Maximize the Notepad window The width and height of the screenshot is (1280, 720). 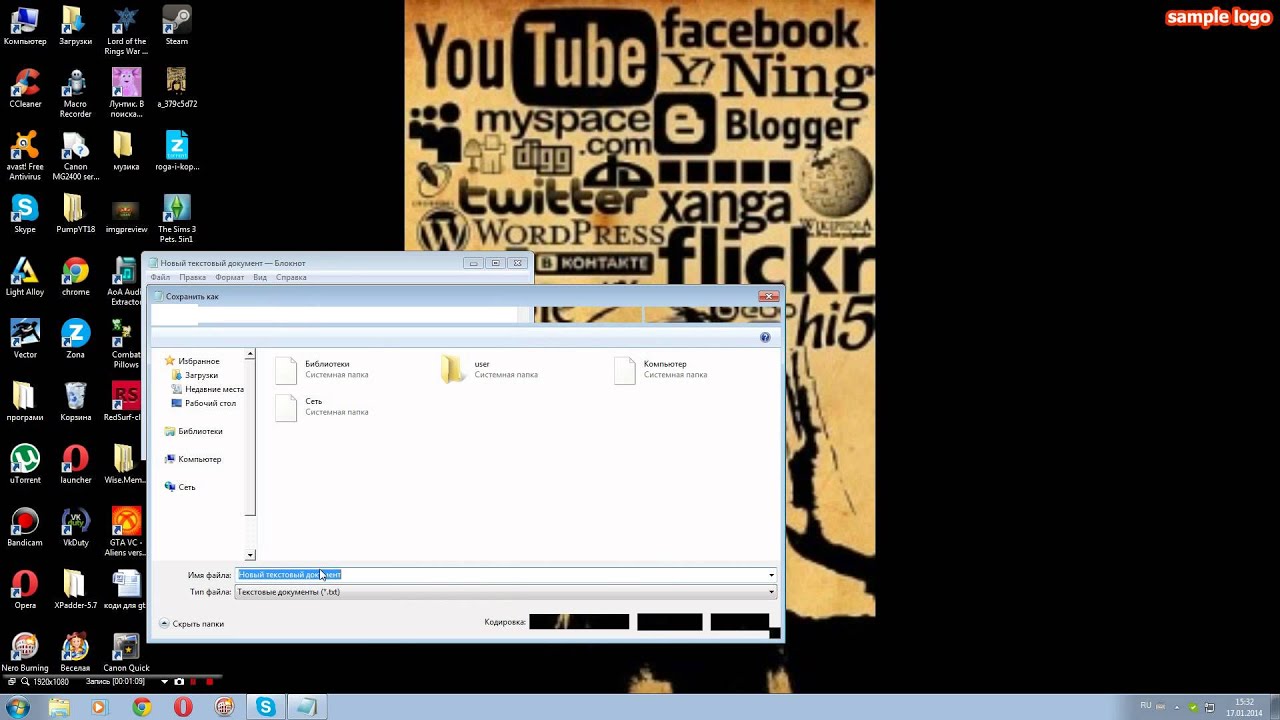495,263
